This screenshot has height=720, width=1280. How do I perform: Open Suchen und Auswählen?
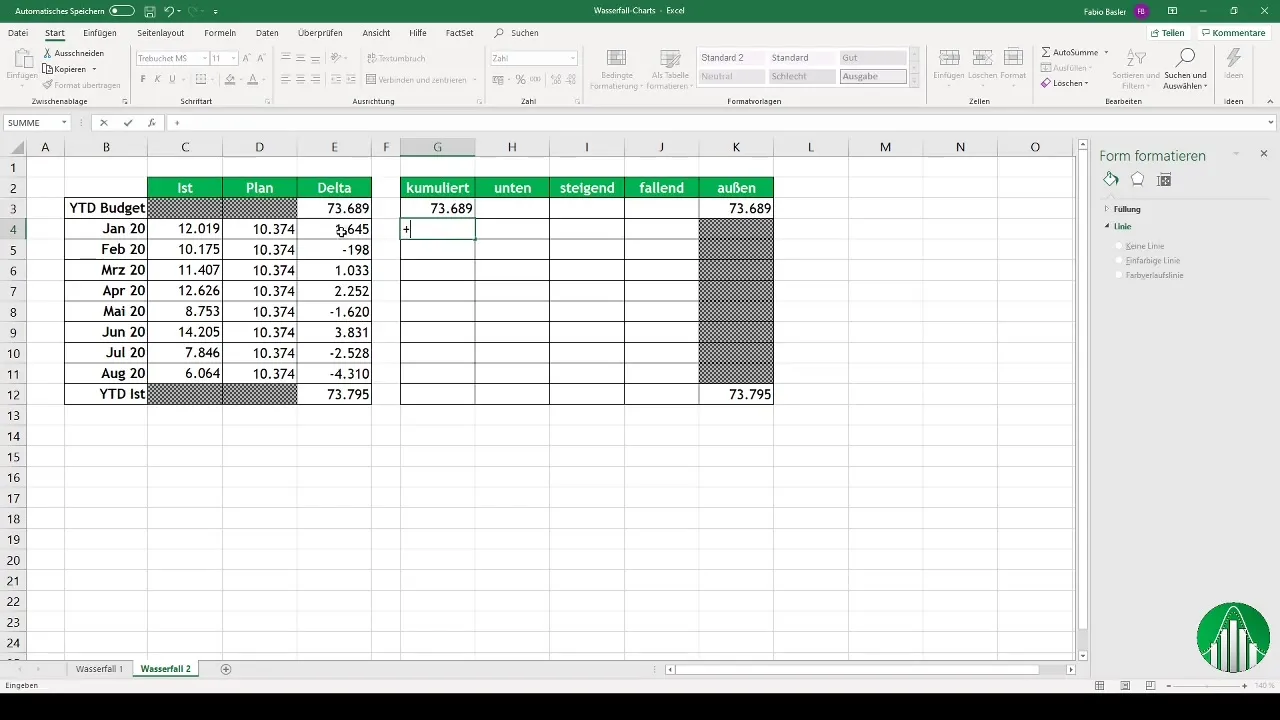click(1186, 68)
